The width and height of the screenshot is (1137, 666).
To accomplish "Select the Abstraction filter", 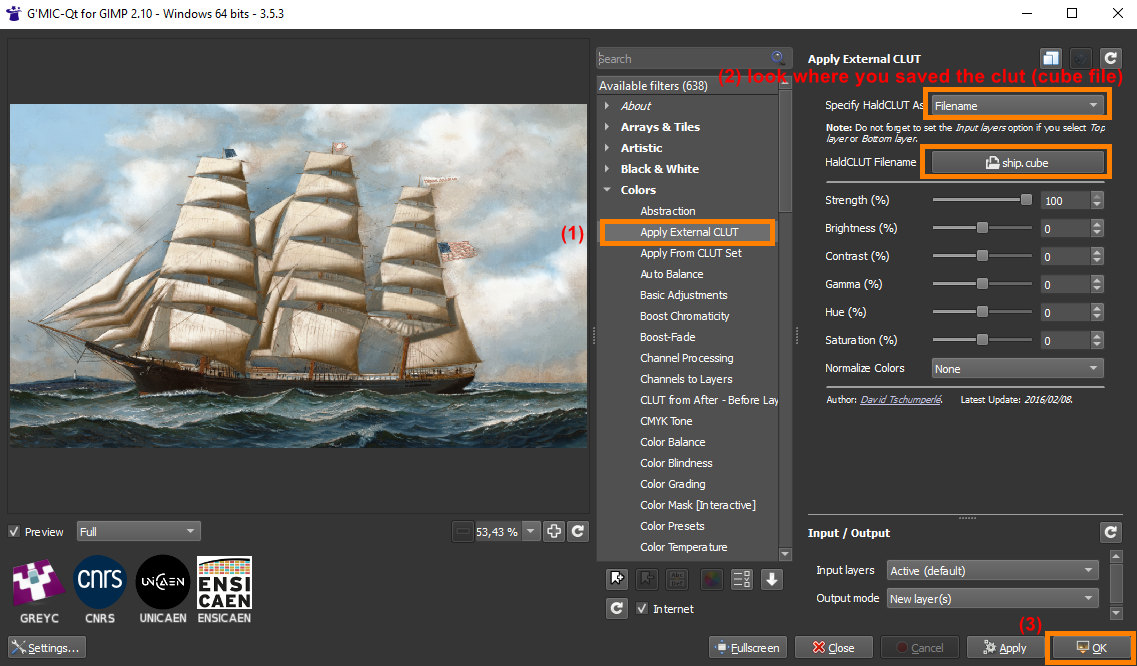I will (667, 211).
